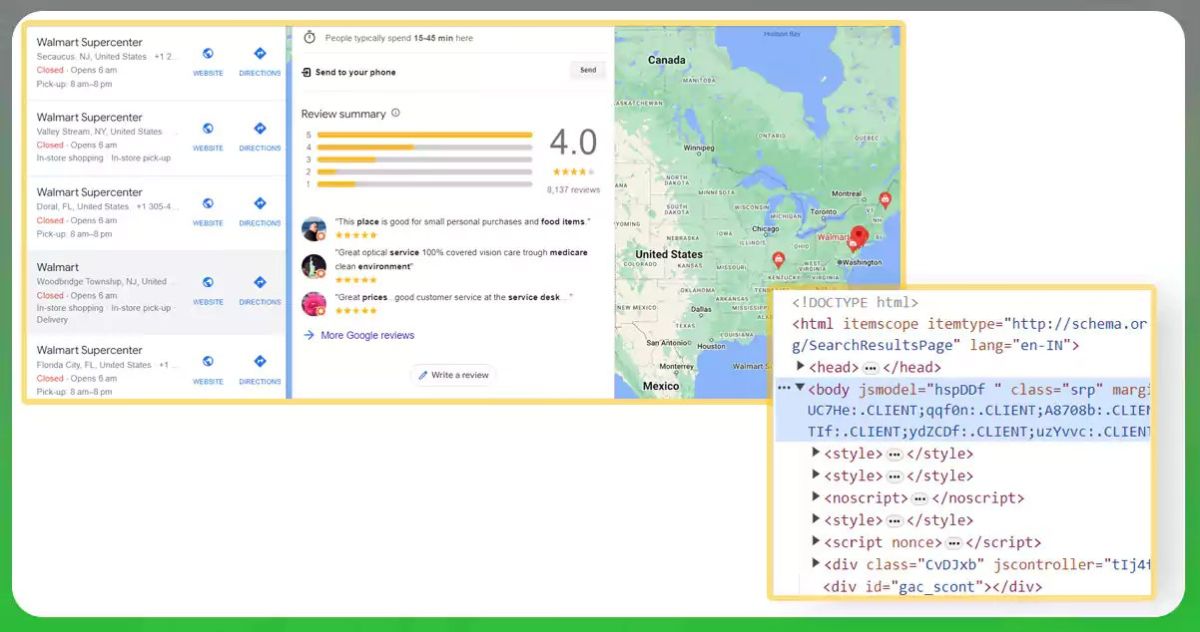Click the four-star rating under the 4.0 score
Image resolution: width=1200 pixels, height=632 pixels.
573,170
